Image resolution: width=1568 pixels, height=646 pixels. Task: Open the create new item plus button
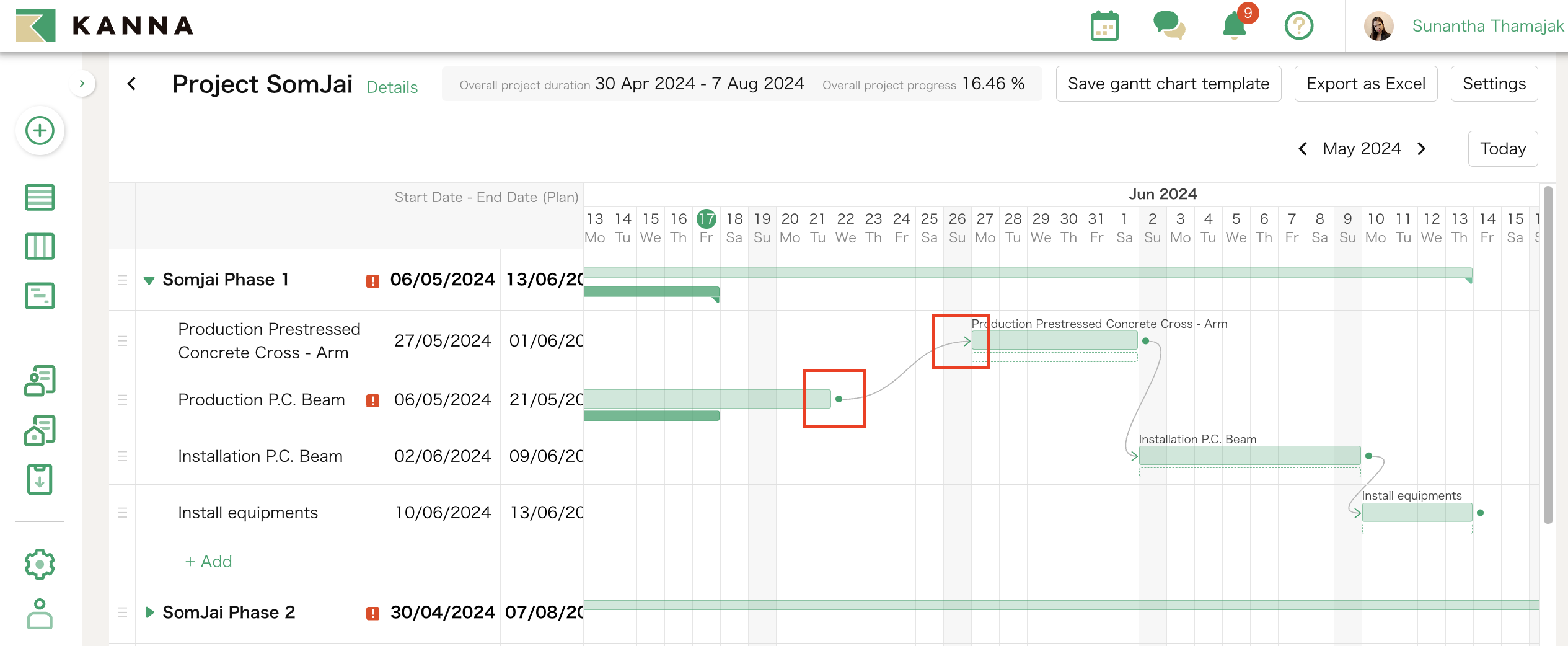pyautogui.click(x=40, y=131)
